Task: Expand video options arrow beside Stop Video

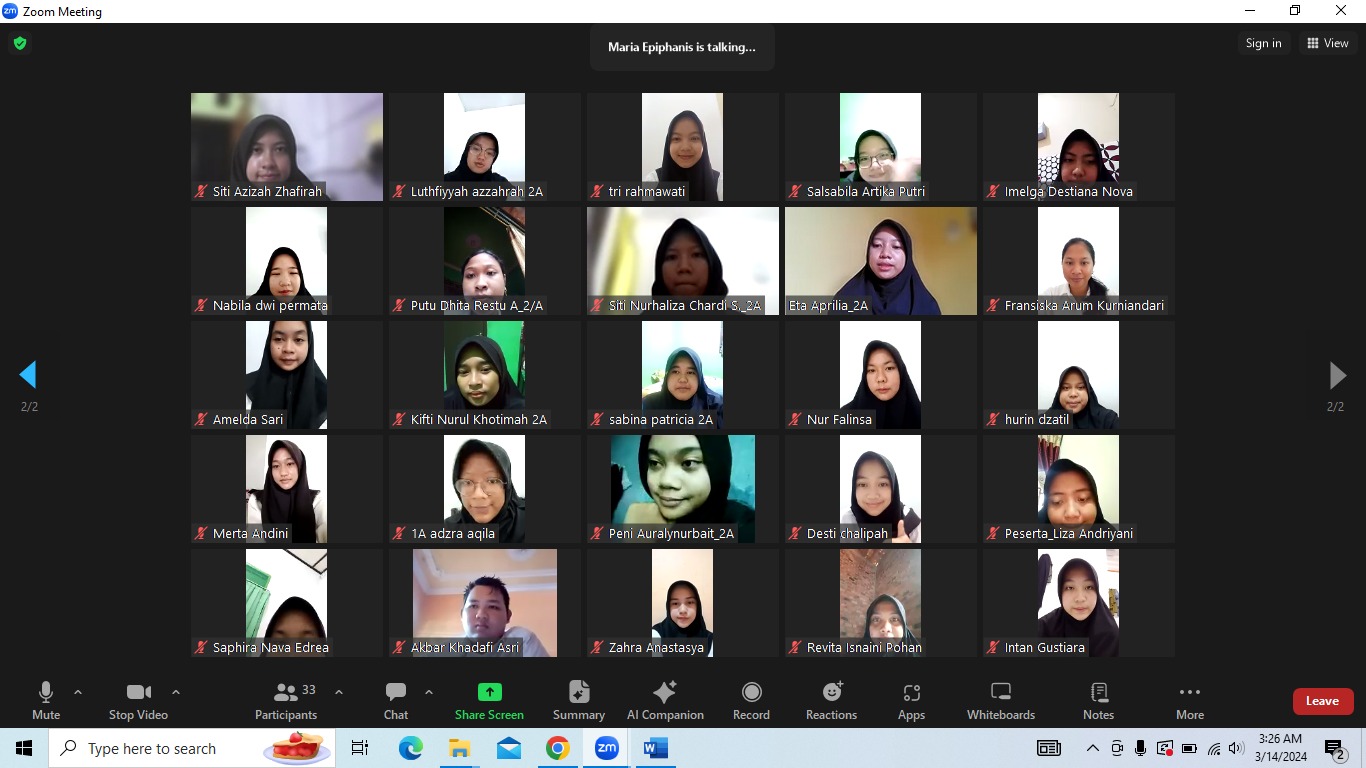Action: (x=176, y=692)
